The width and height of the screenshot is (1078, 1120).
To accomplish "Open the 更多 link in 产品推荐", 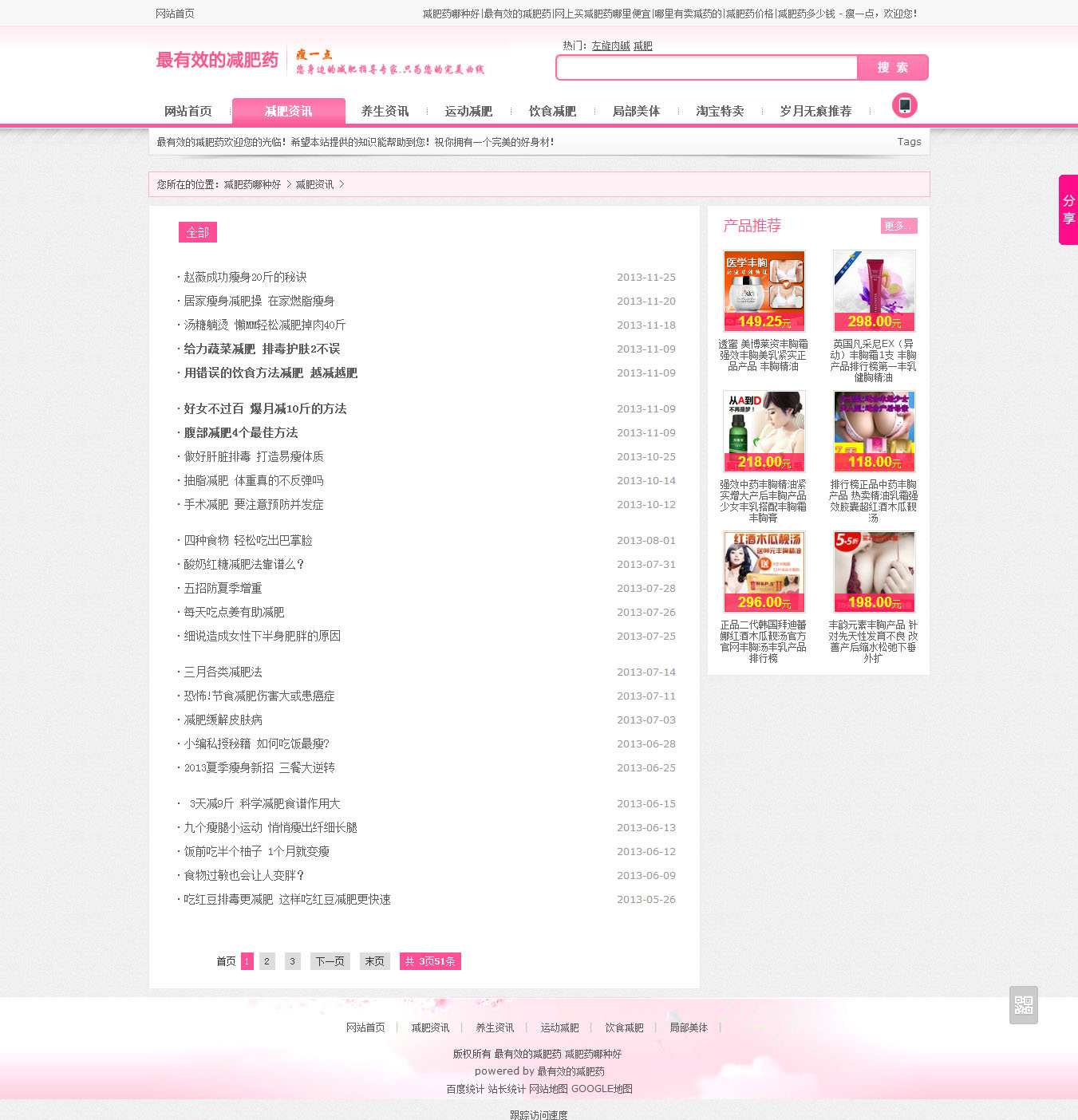I will click(898, 226).
